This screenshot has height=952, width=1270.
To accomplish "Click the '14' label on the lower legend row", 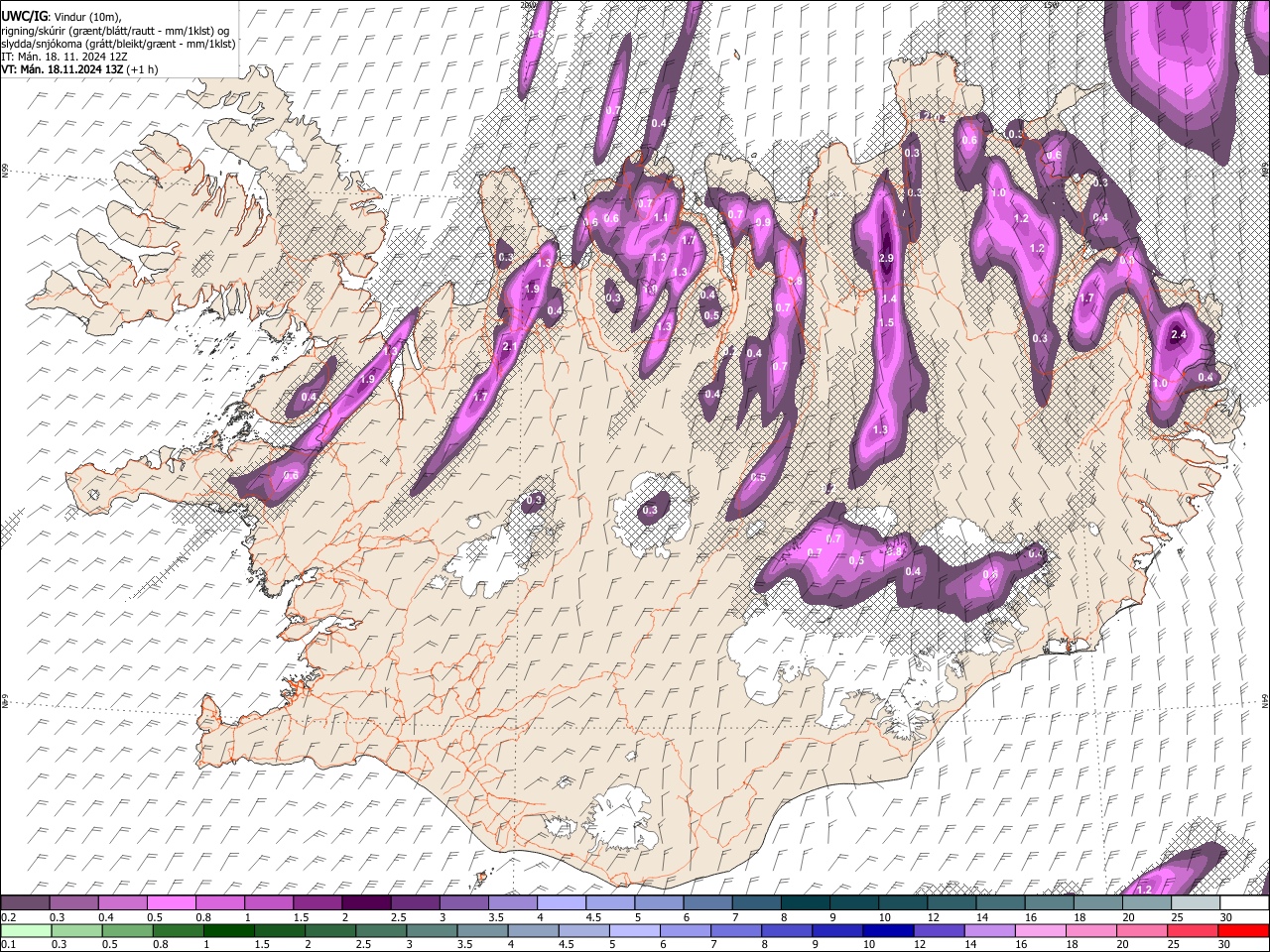I will (x=971, y=944).
